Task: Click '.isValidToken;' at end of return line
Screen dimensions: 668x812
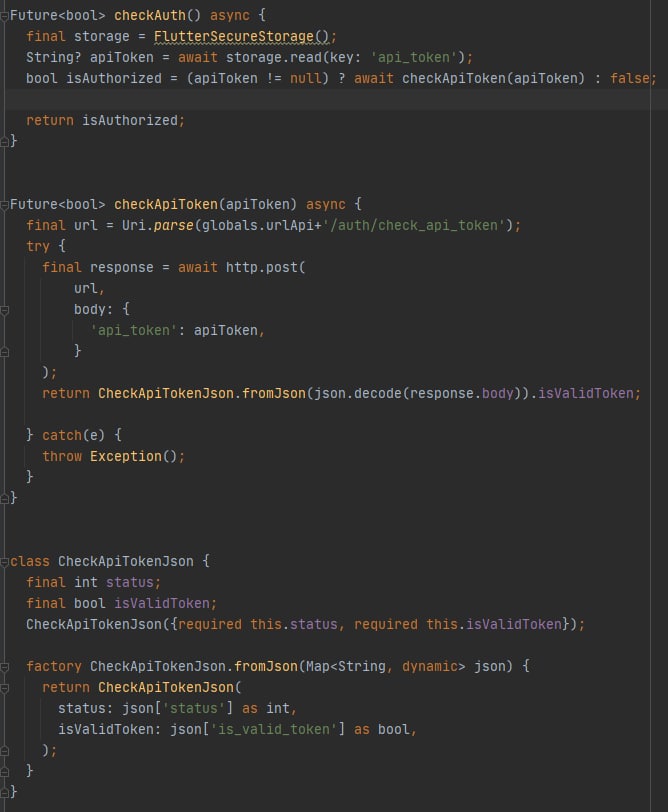Action: pyautogui.click(x=586, y=394)
